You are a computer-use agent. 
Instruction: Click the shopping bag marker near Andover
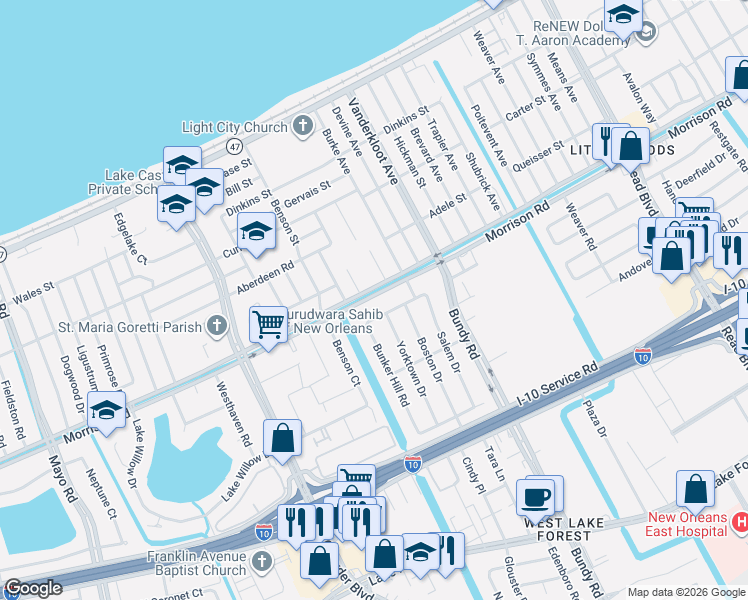tap(672, 257)
